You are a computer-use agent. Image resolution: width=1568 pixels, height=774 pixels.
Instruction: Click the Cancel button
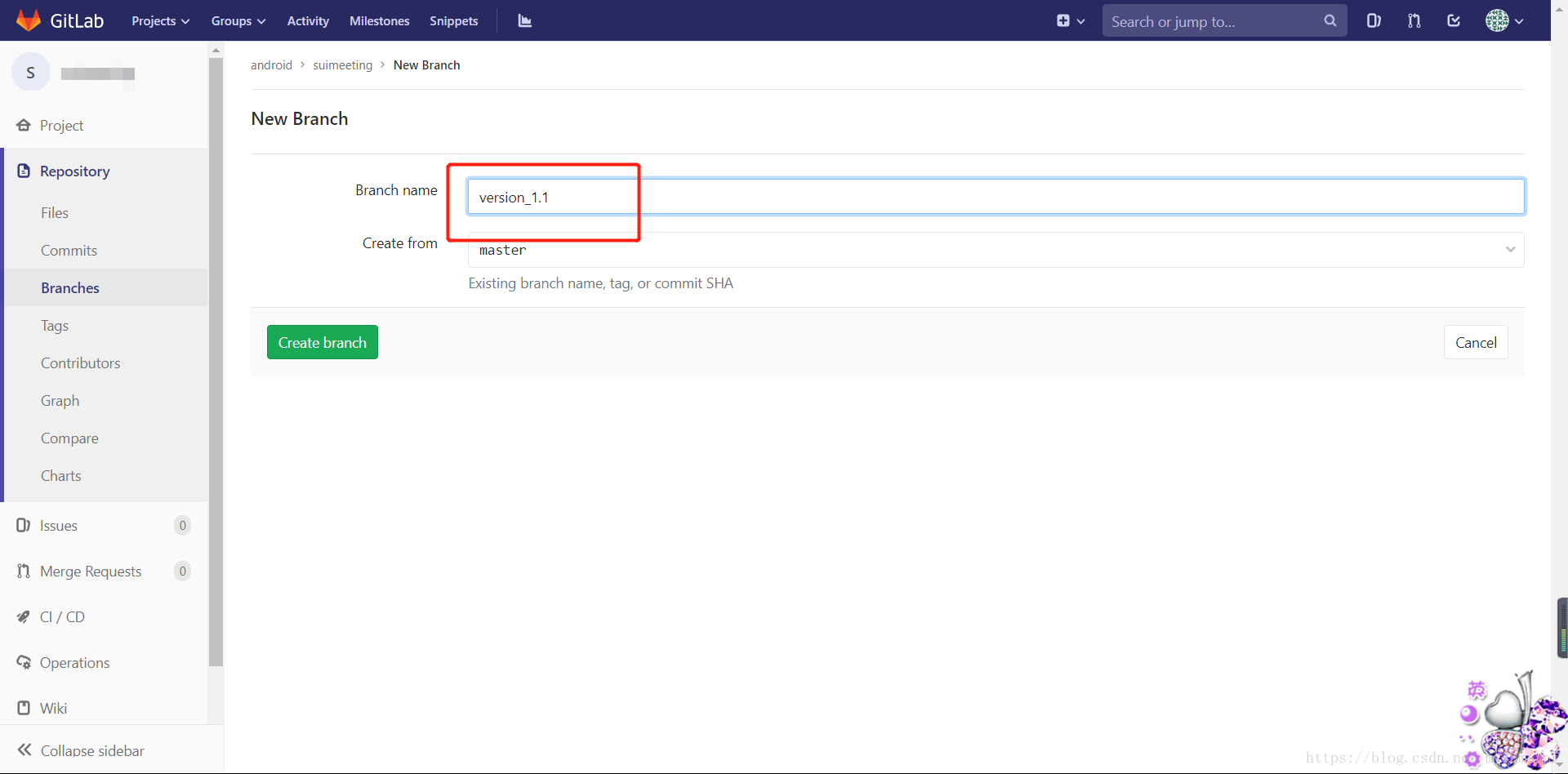coord(1476,342)
